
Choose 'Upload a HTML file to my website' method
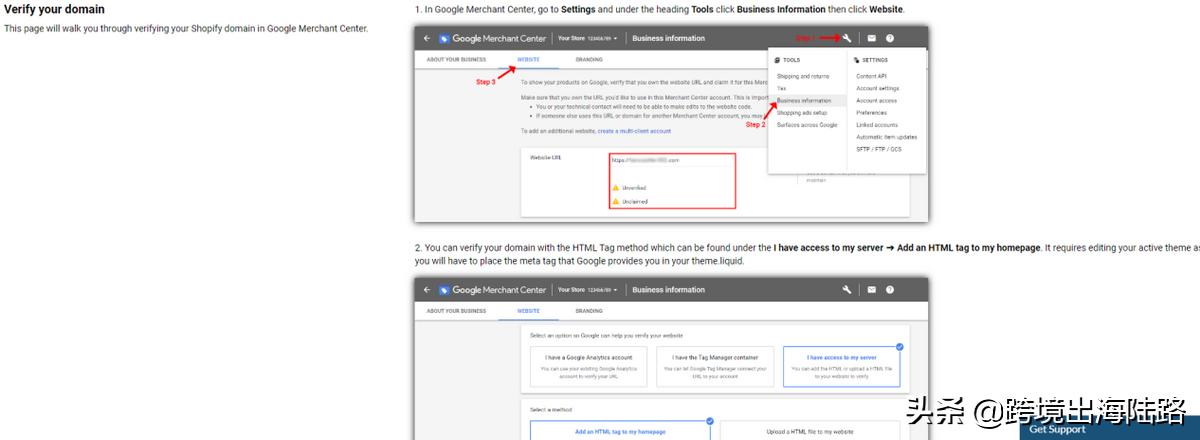pos(810,431)
